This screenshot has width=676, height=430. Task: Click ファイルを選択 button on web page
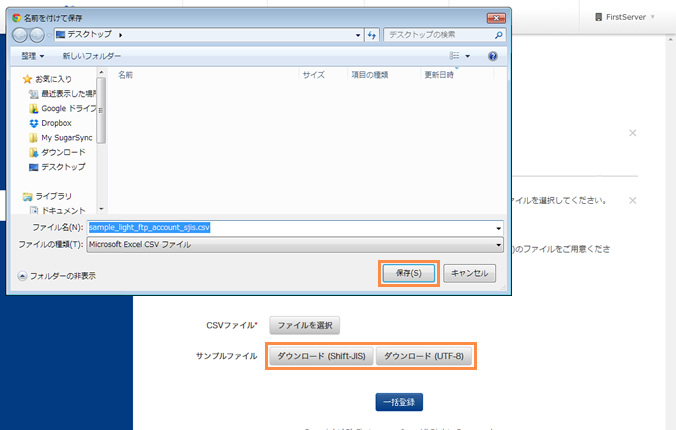coord(305,325)
